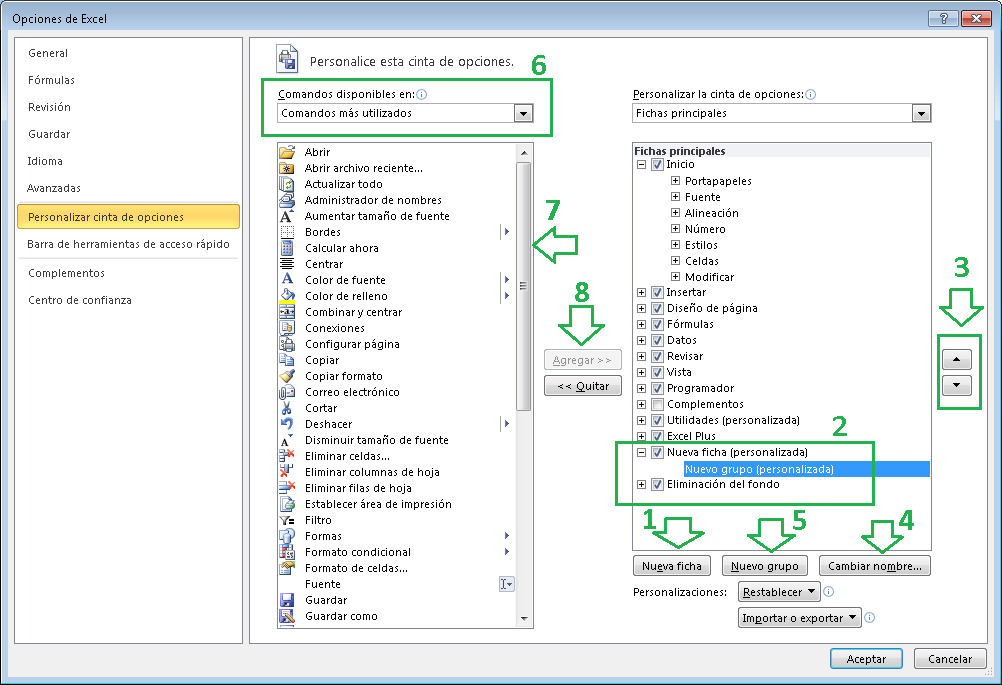This screenshot has width=1002, height=685.
Task: Click the Aumentar tamaño de fuente icon
Action: (x=287, y=216)
